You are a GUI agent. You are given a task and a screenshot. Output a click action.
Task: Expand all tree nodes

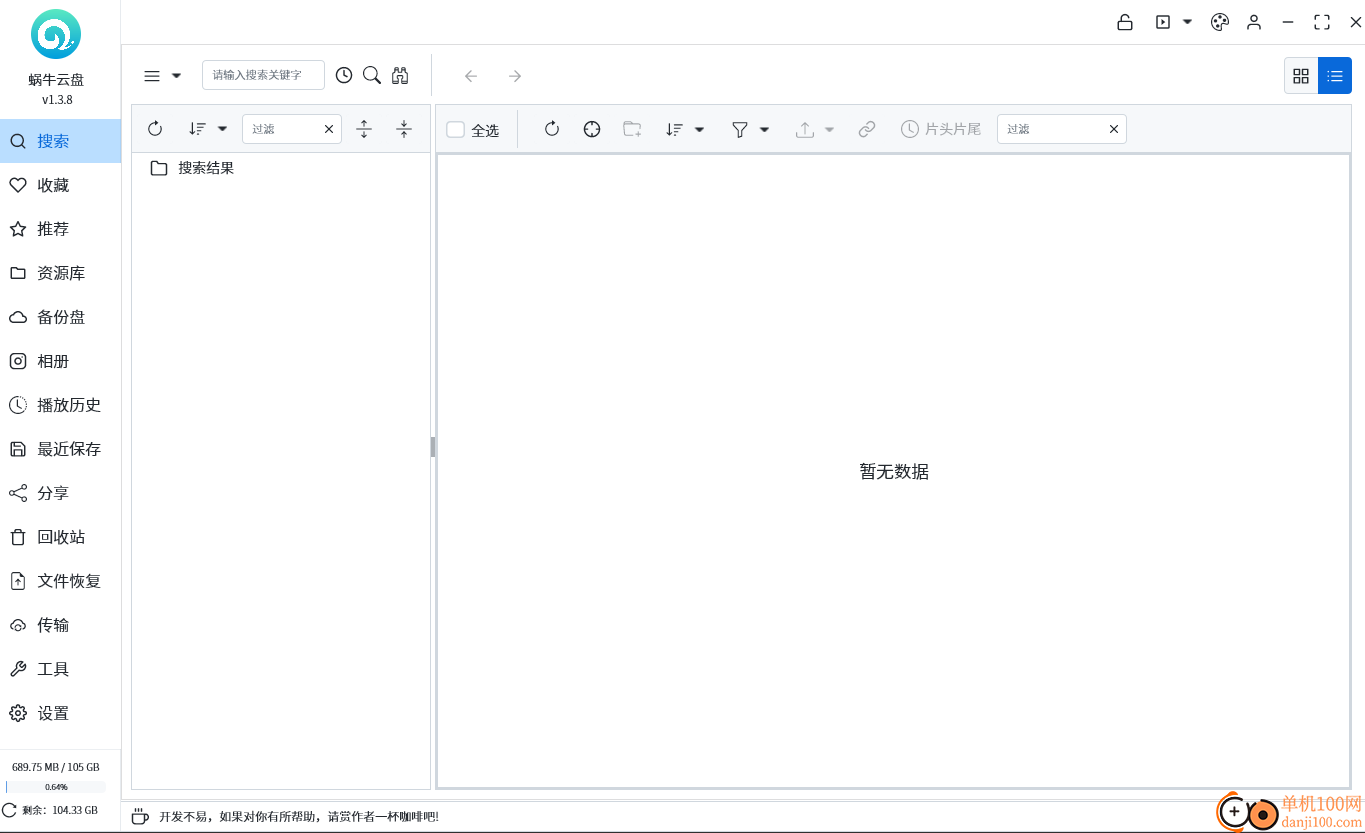click(364, 129)
